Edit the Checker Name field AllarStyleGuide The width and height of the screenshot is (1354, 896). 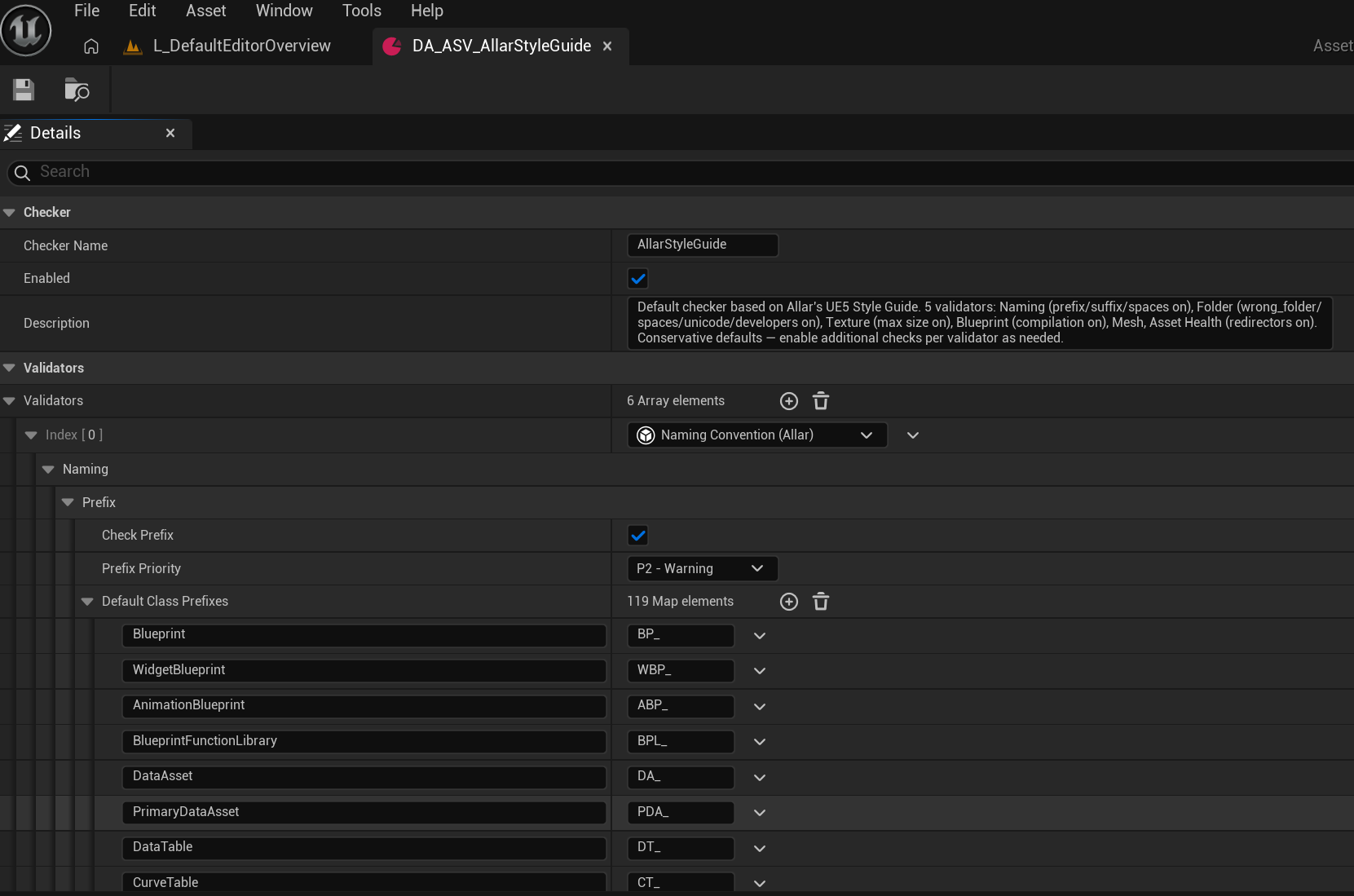pos(703,245)
